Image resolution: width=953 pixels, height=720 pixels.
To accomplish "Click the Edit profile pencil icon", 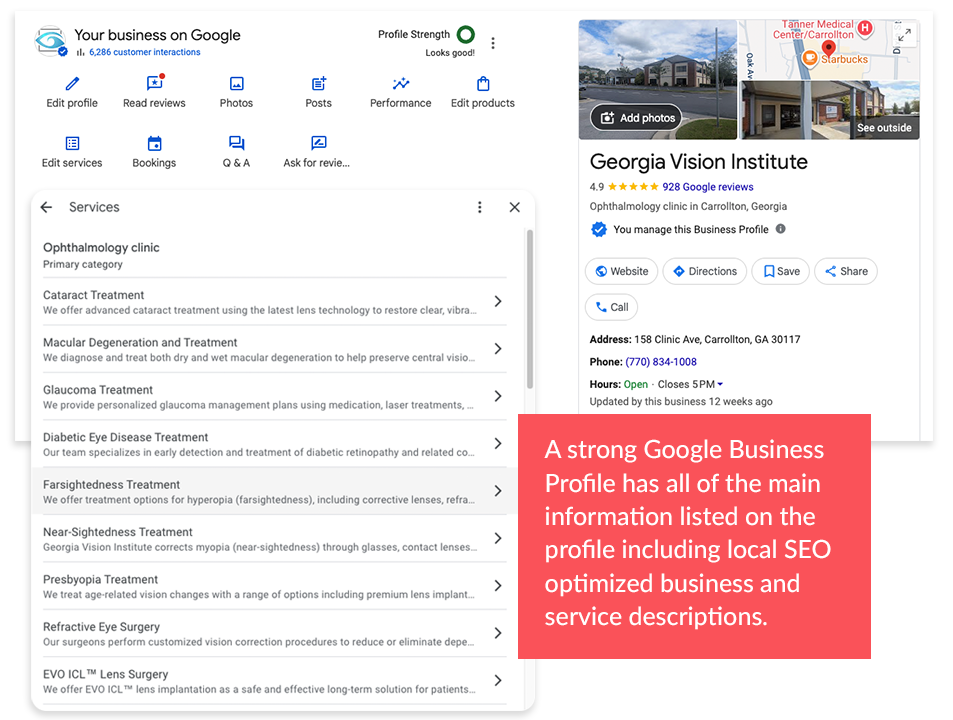I will coord(72,84).
